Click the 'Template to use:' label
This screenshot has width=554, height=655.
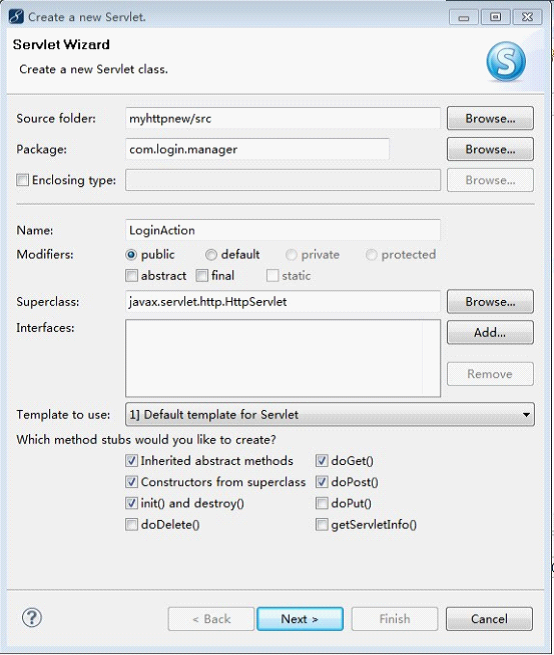pyautogui.click(x=63, y=414)
